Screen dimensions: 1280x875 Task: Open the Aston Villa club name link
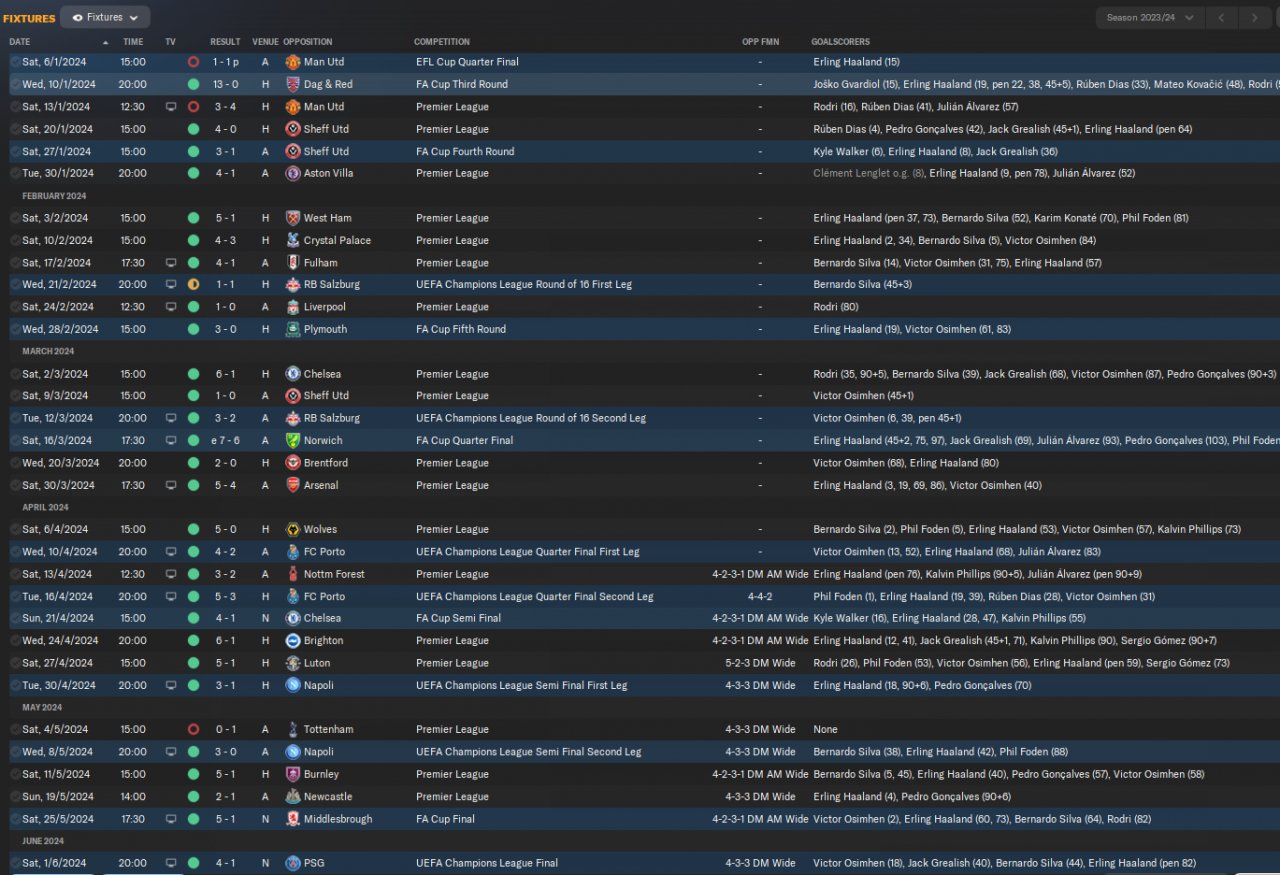click(x=328, y=173)
